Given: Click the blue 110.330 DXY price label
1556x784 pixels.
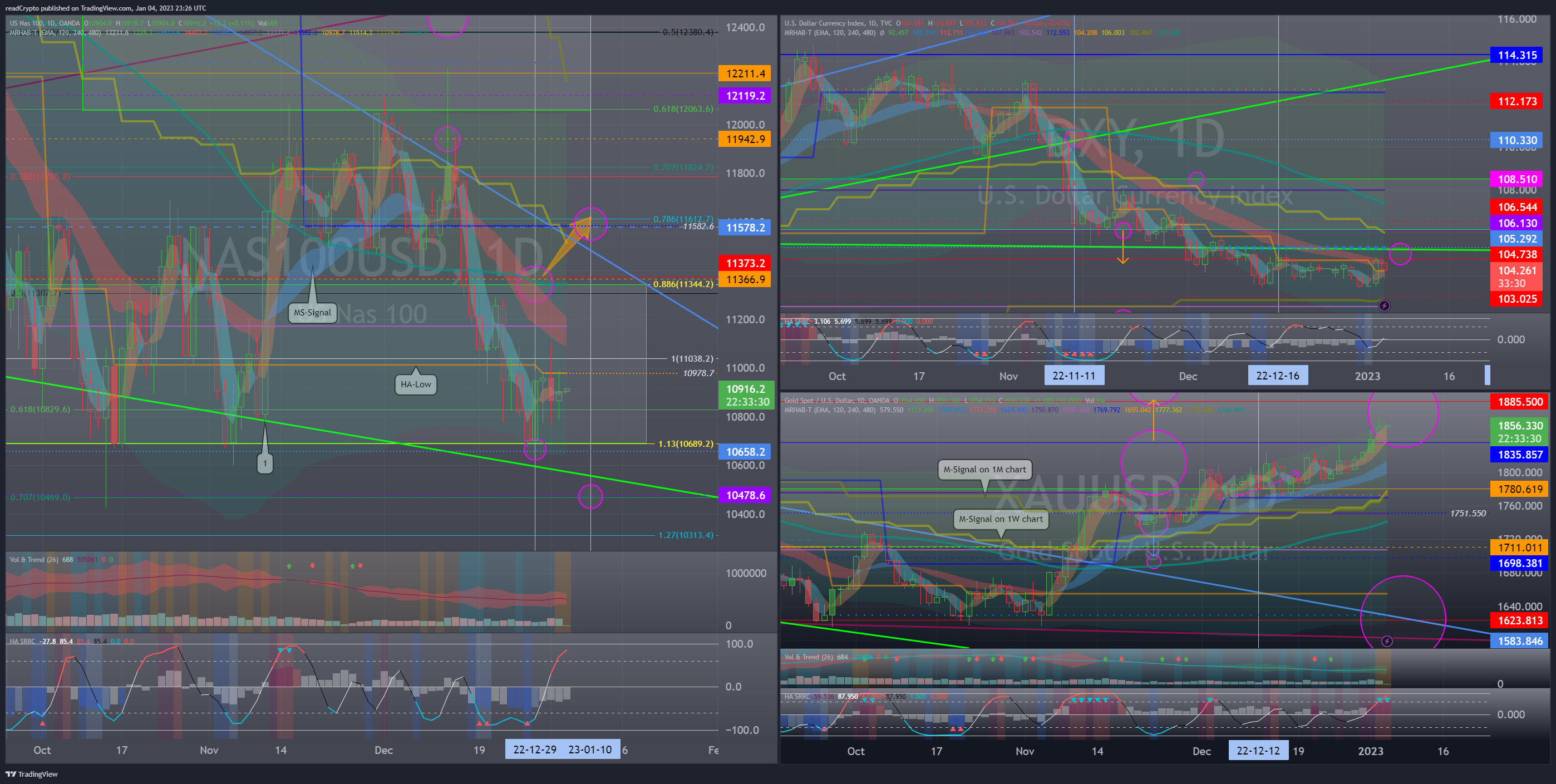Looking at the screenshot, I should 1516,140.
